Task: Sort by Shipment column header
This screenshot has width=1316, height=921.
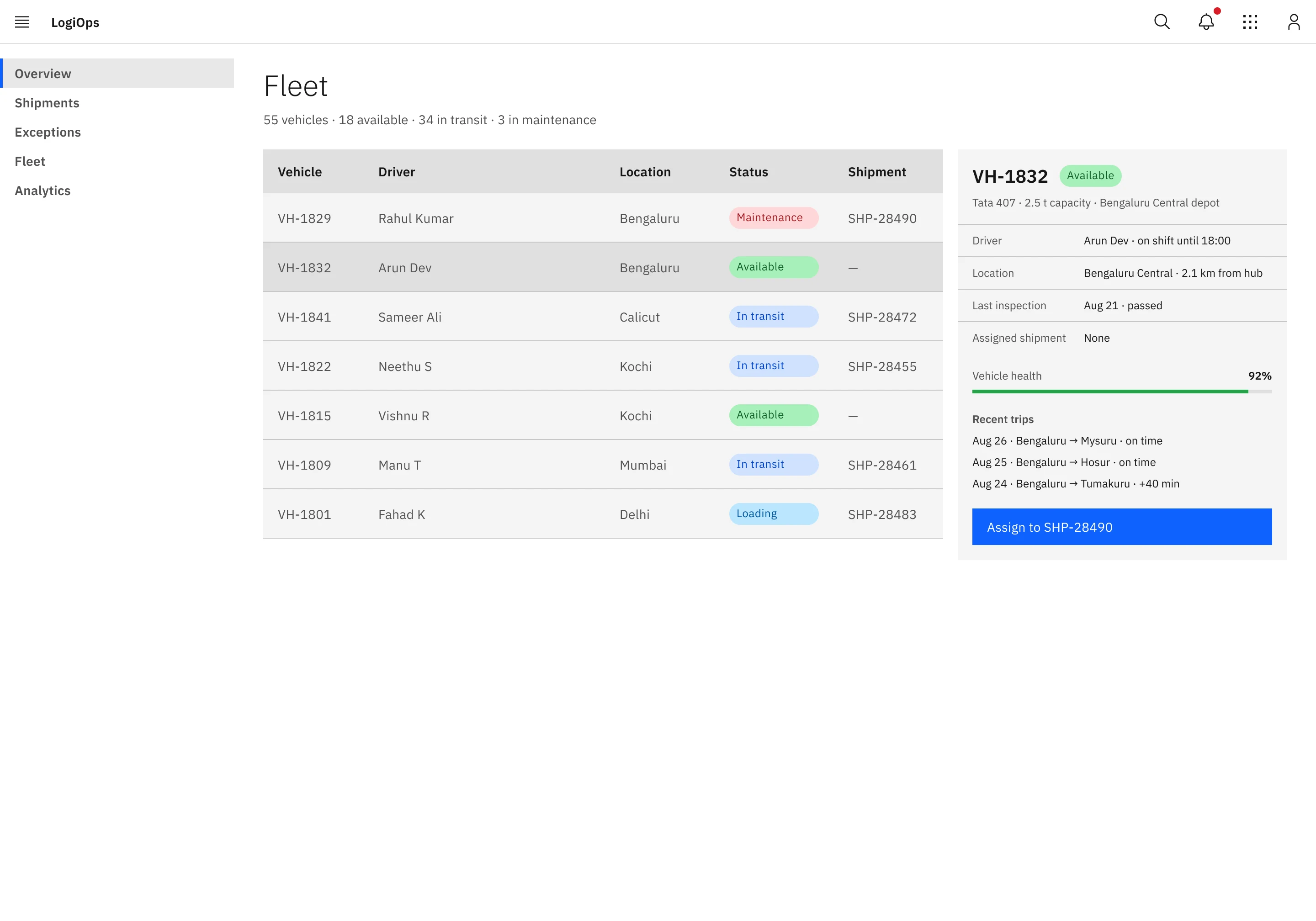Action: point(877,172)
